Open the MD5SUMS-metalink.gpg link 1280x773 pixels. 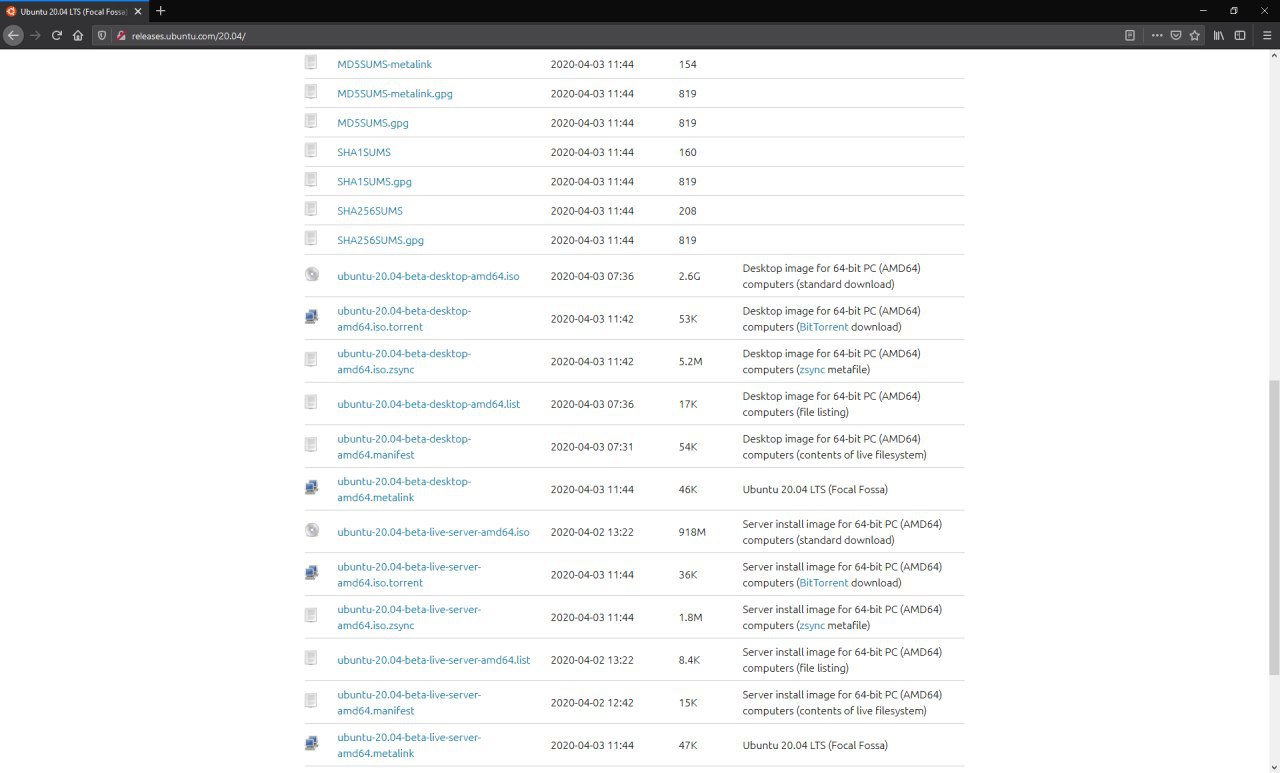pos(395,94)
